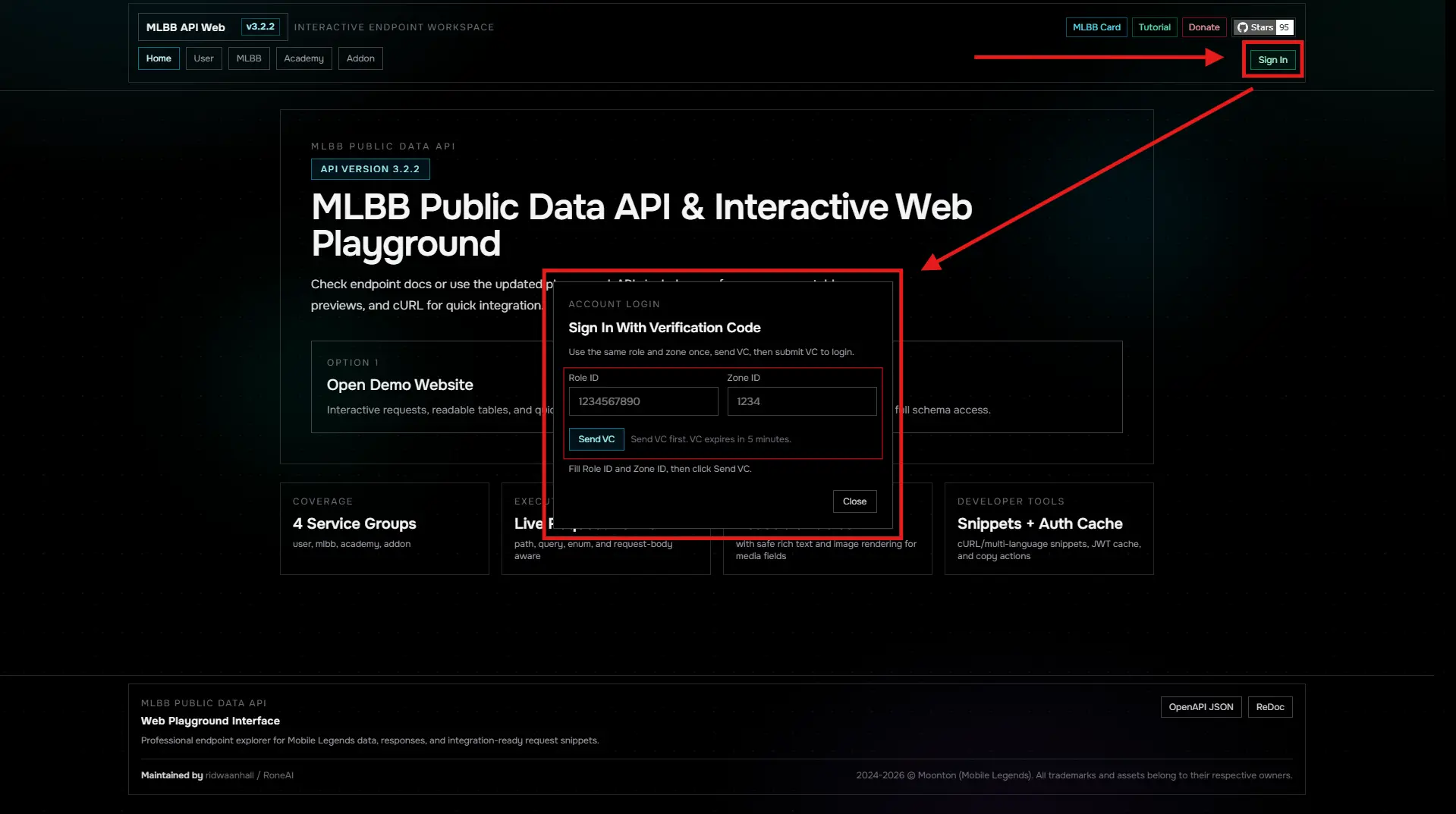Click the INTERACTIVE ENDPOINT WORKSPACE label
Screen dimensions: 1456x814
click(394, 27)
